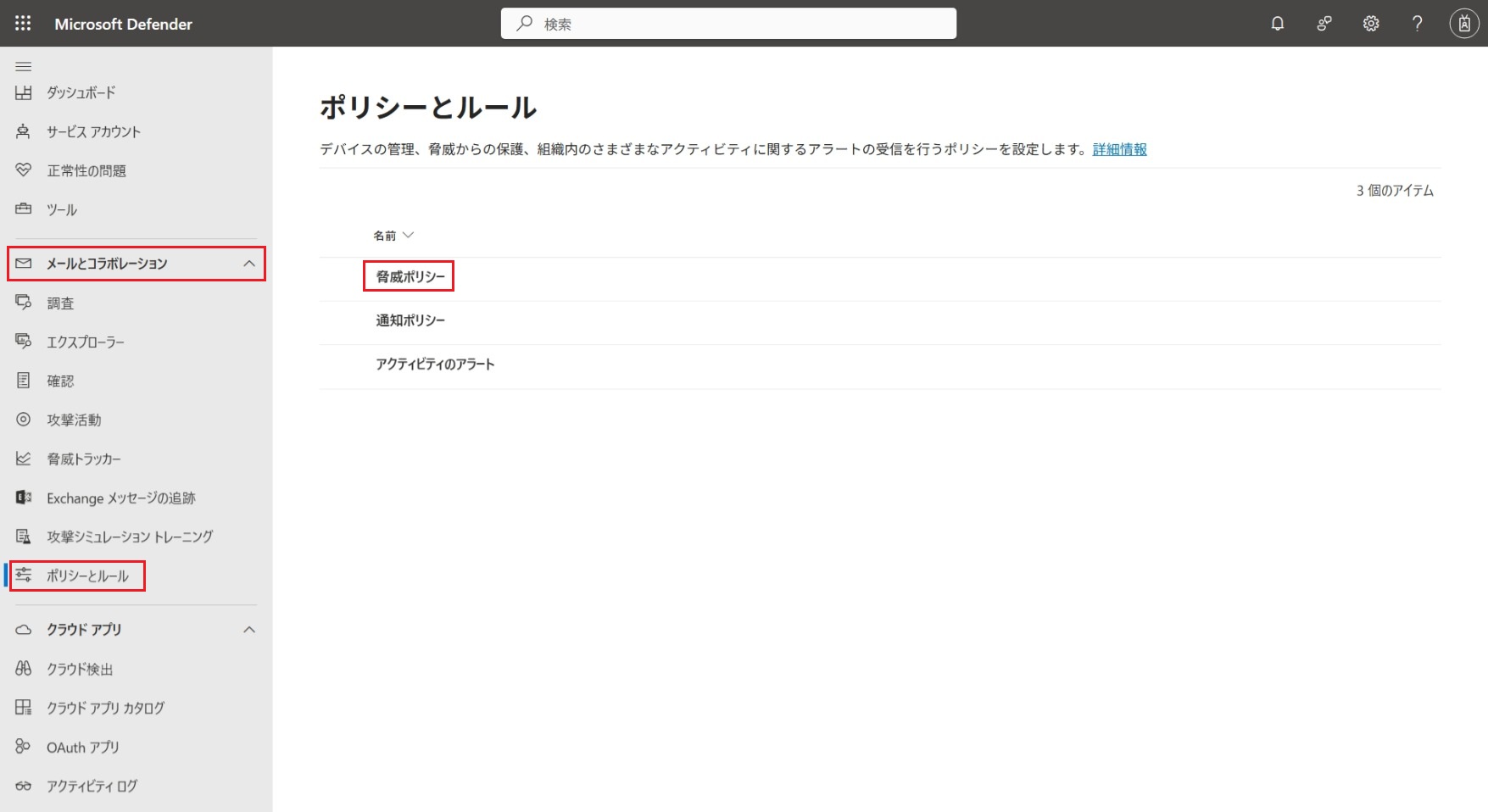Open the settings gear icon
This screenshot has width=1488, height=812.
1370,24
